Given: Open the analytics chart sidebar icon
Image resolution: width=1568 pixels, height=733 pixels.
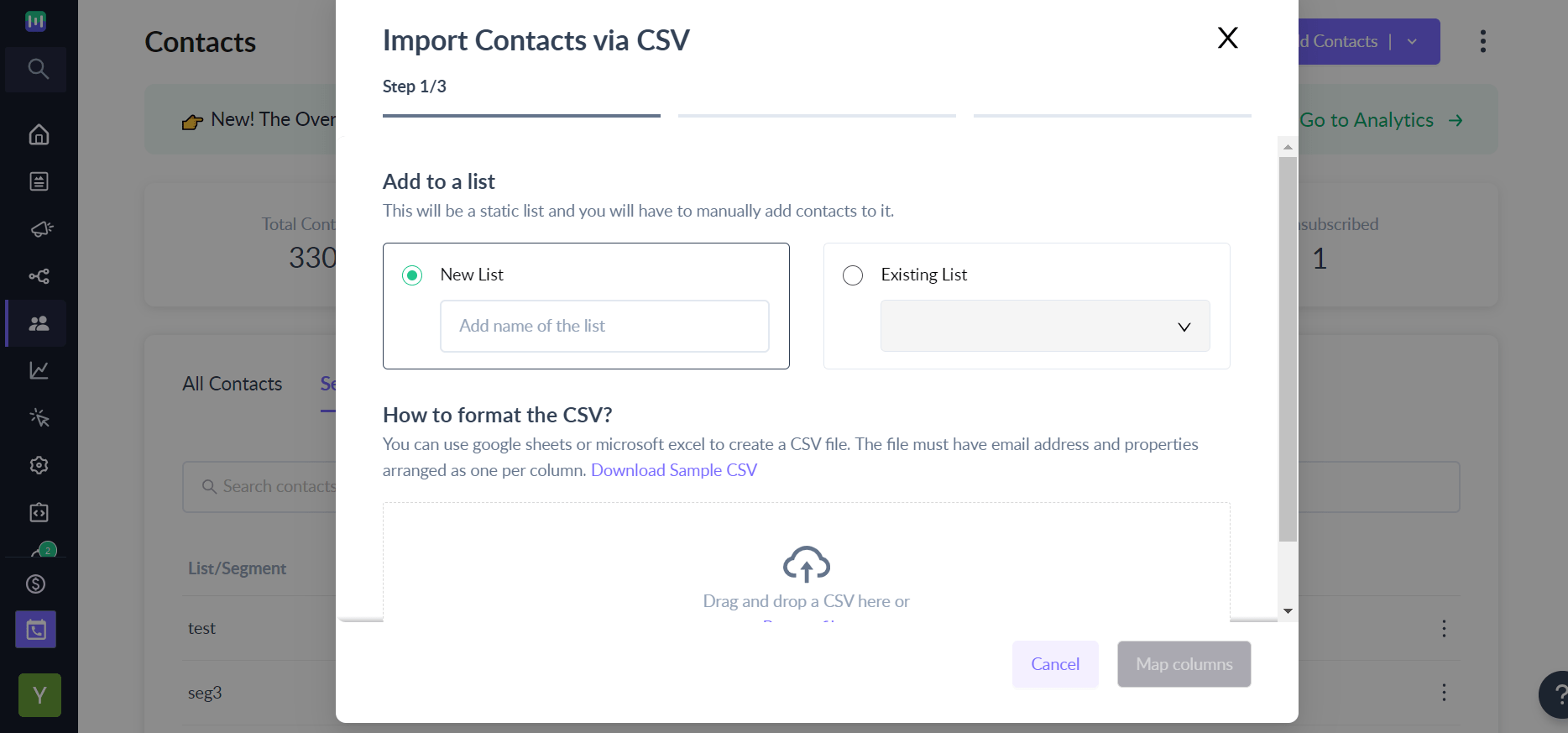Looking at the screenshot, I should pyautogui.click(x=39, y=370).
